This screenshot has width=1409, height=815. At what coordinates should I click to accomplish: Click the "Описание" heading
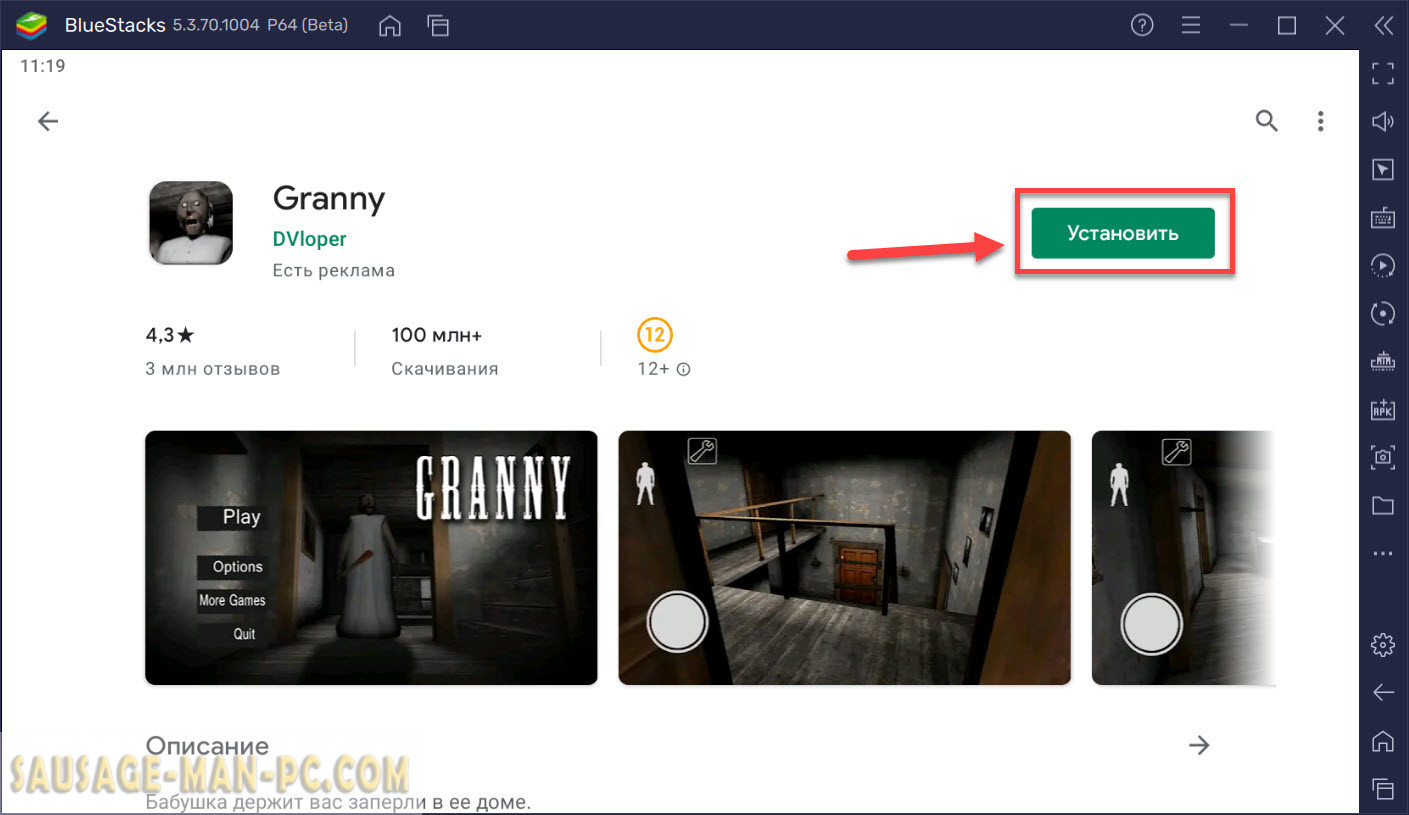(x=208, y=746)
